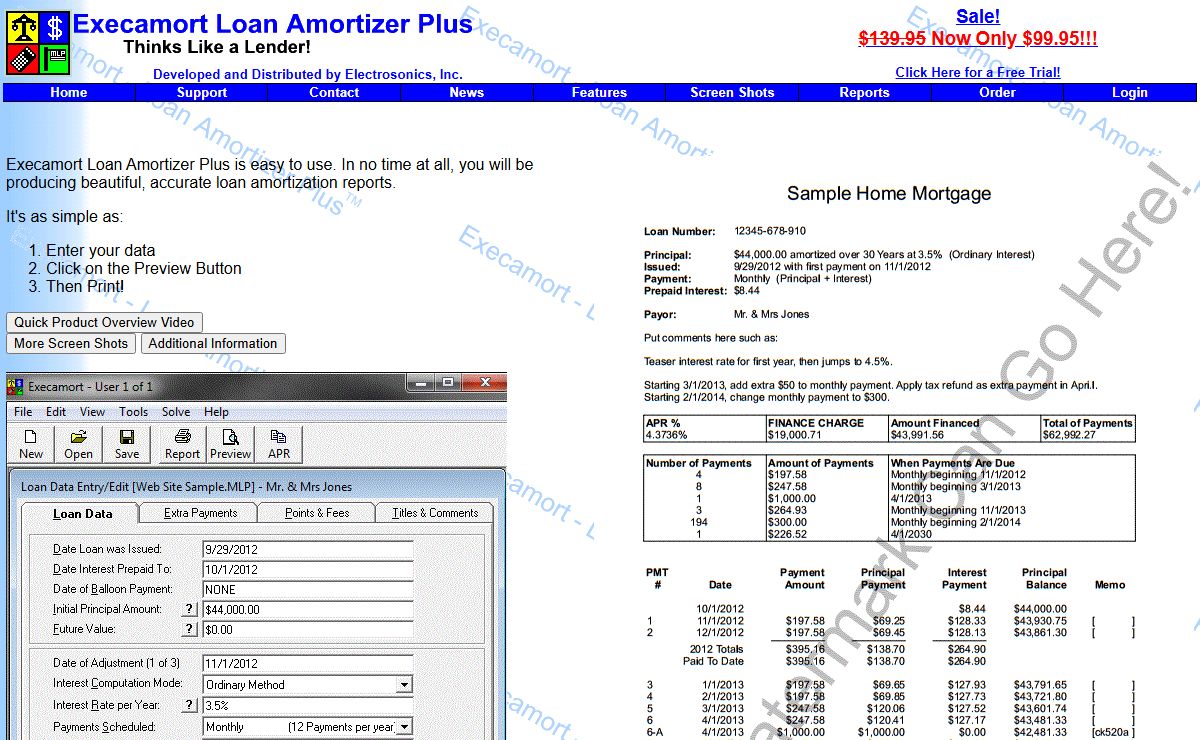Click the Prepaid Interest value $8.44
Viewport: 1200px width, 740px height.
click(x=746, y=291)
